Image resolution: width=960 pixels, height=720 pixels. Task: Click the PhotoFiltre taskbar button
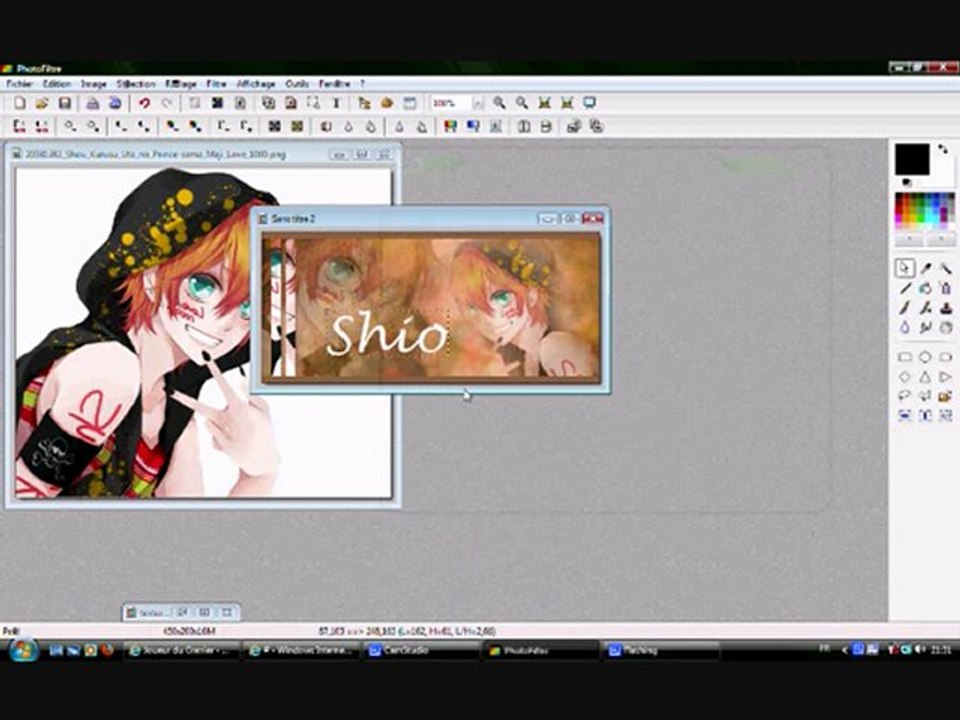pos(541,650)
